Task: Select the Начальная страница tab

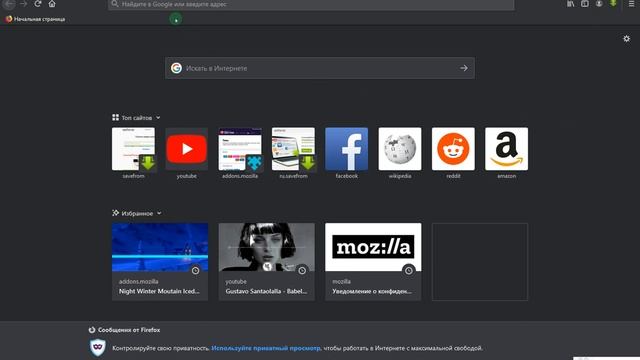Action: tap(36, 19)
